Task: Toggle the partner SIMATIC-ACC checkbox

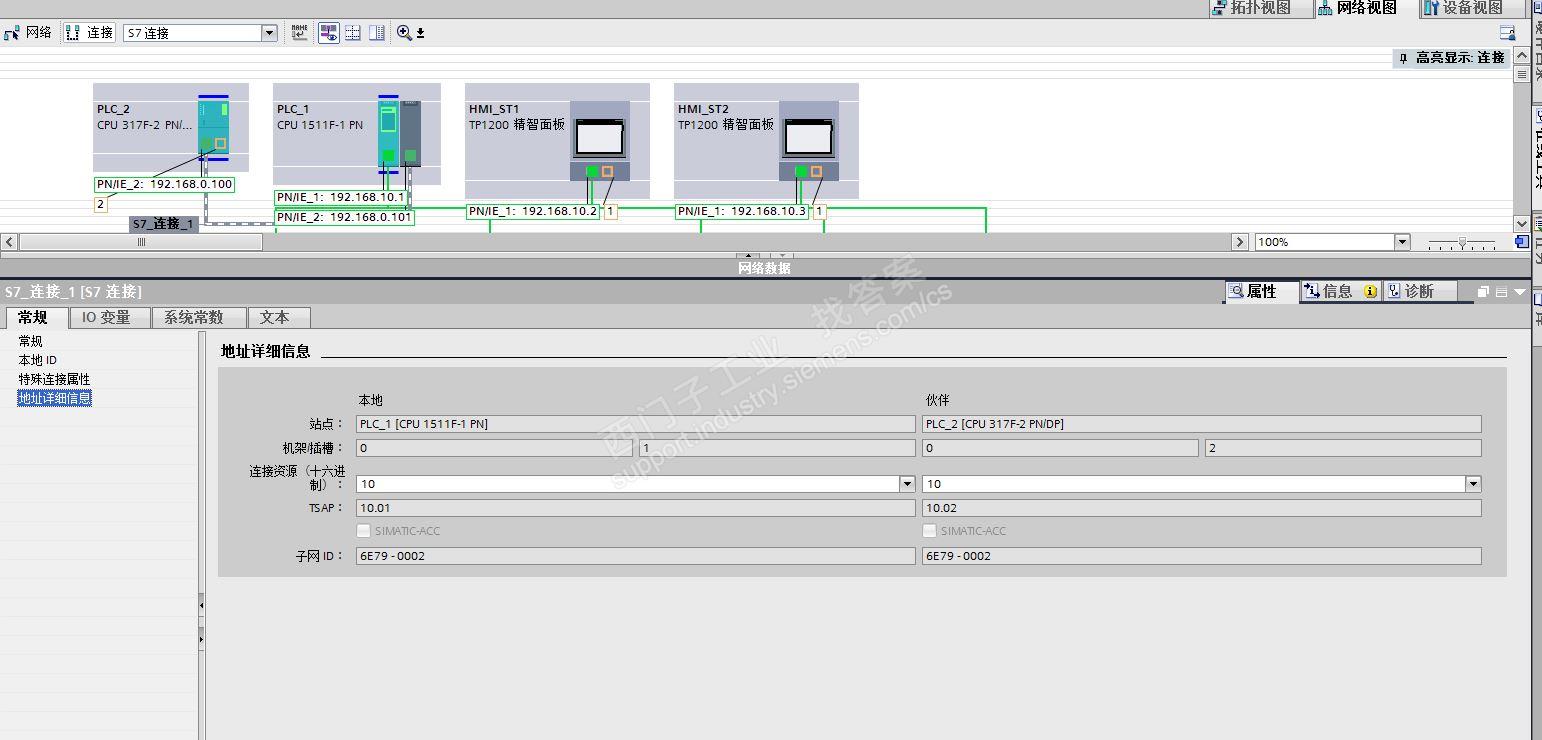Action: point(930,531)
